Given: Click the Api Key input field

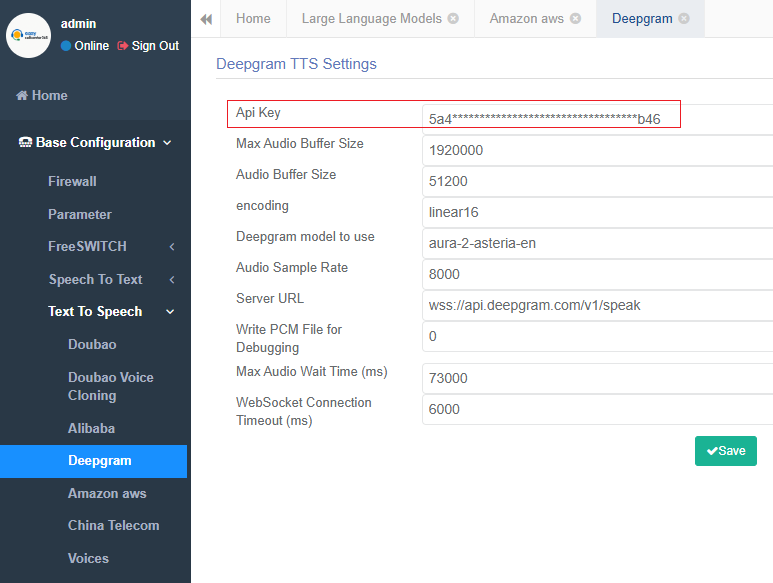Looking at the screenshot, I should click(x=597, y=119).
